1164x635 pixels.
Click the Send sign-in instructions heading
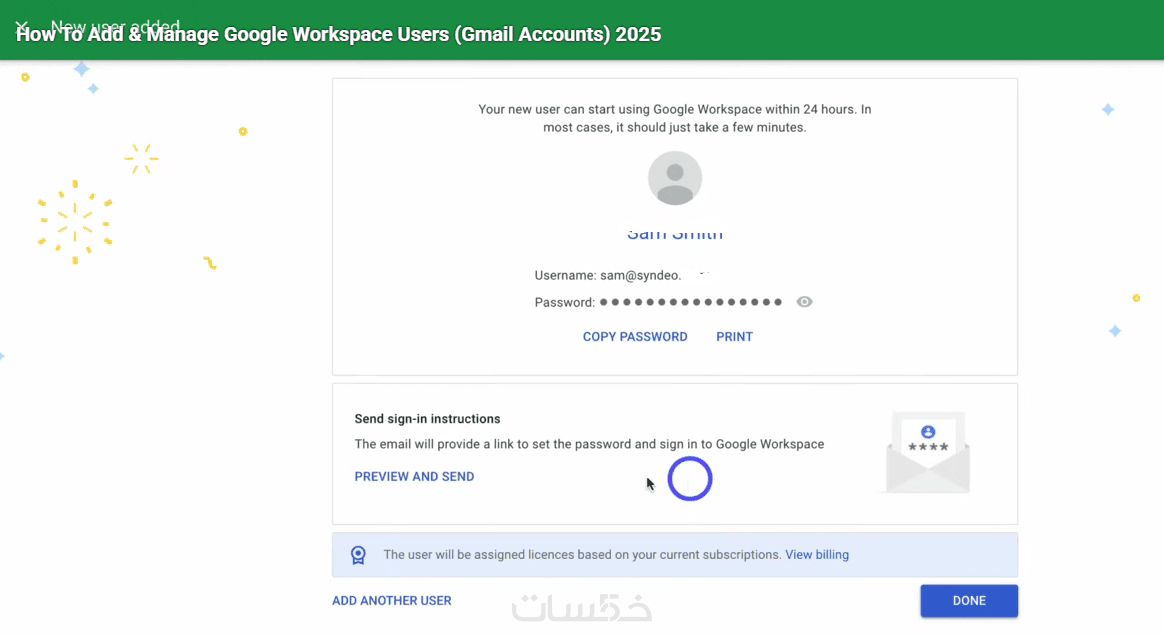click(428, 419)
